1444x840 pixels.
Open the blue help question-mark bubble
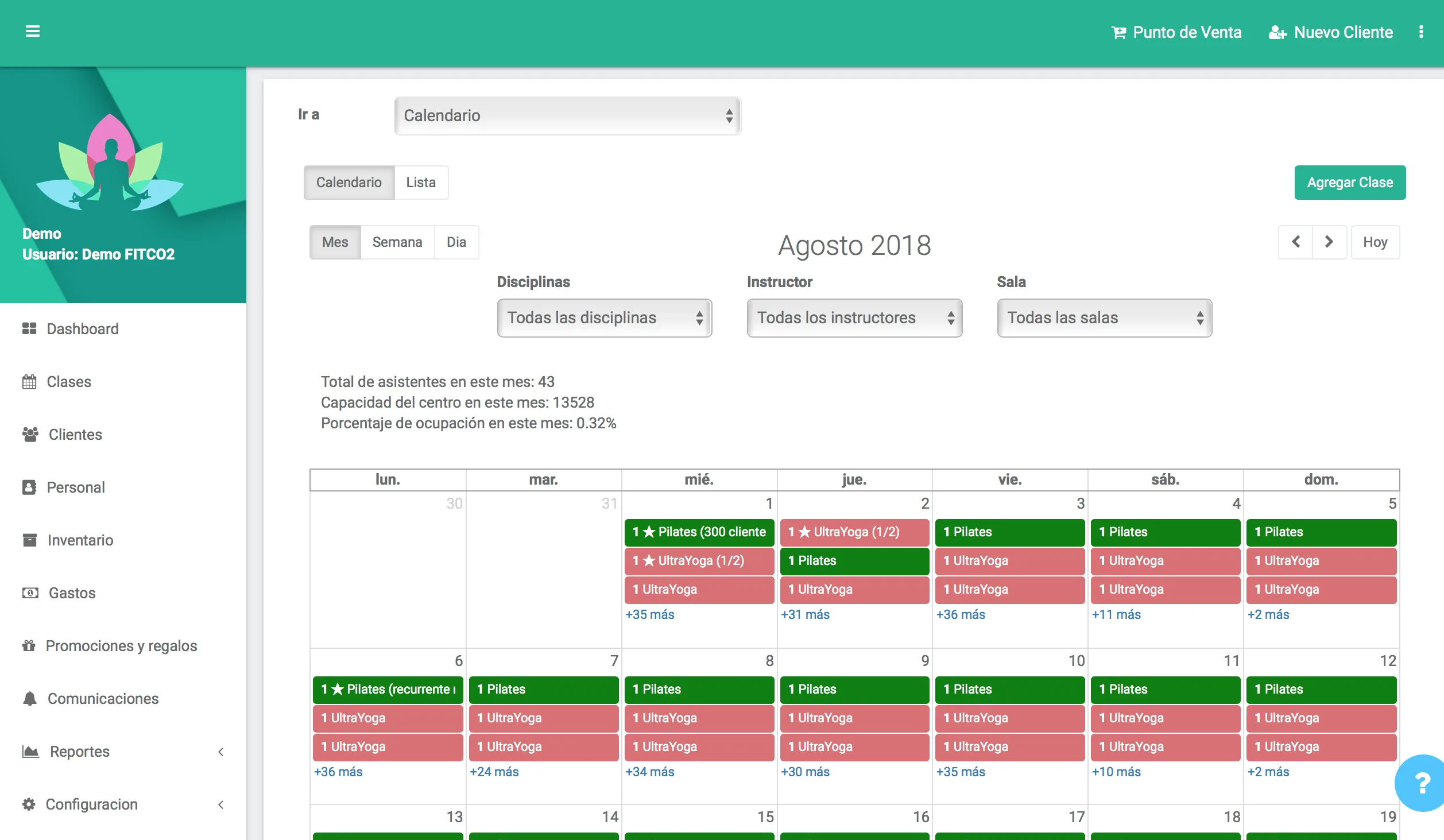coord(1421,783)
